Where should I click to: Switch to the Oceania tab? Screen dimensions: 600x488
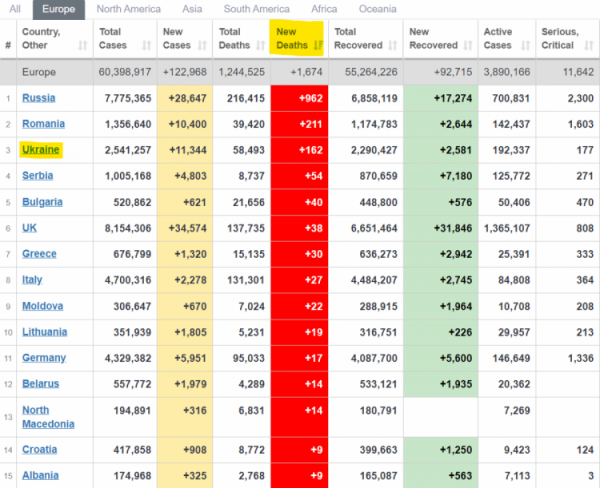[x=377, y=9]
